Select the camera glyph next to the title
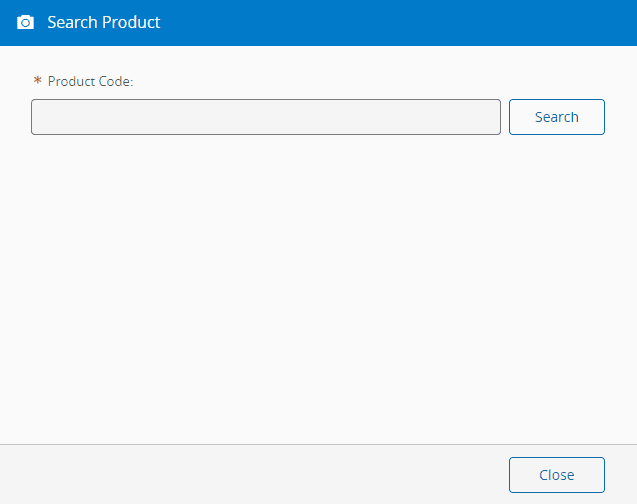Screen dimensions: 637x504 (x=25, y=22)
